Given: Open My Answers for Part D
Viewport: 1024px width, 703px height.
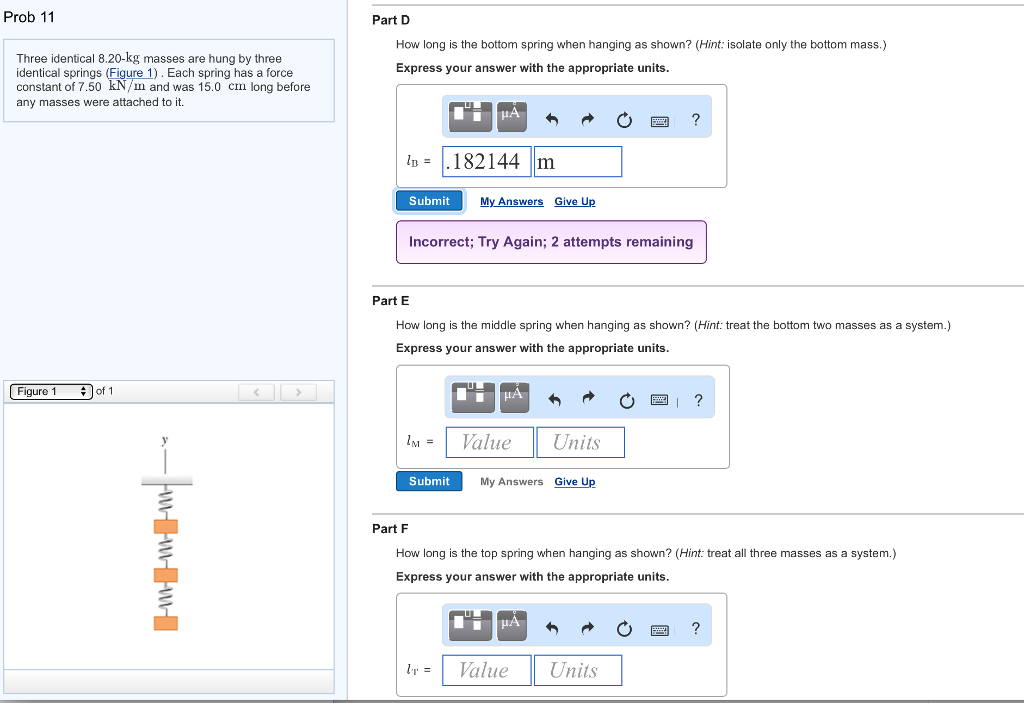Looking at the screenshot, I should tap(511, 201).
